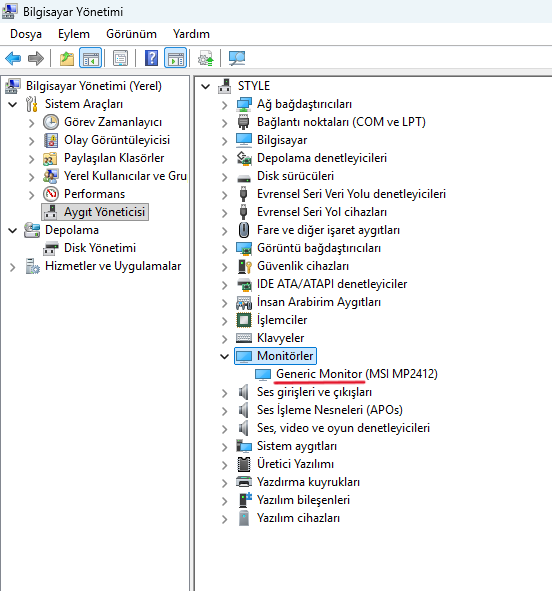Image resolution: width=552 pixels, height=591 pixels.
Task: Select Paylaşılan Klasörler folder icon
Action: pos(50,158)
